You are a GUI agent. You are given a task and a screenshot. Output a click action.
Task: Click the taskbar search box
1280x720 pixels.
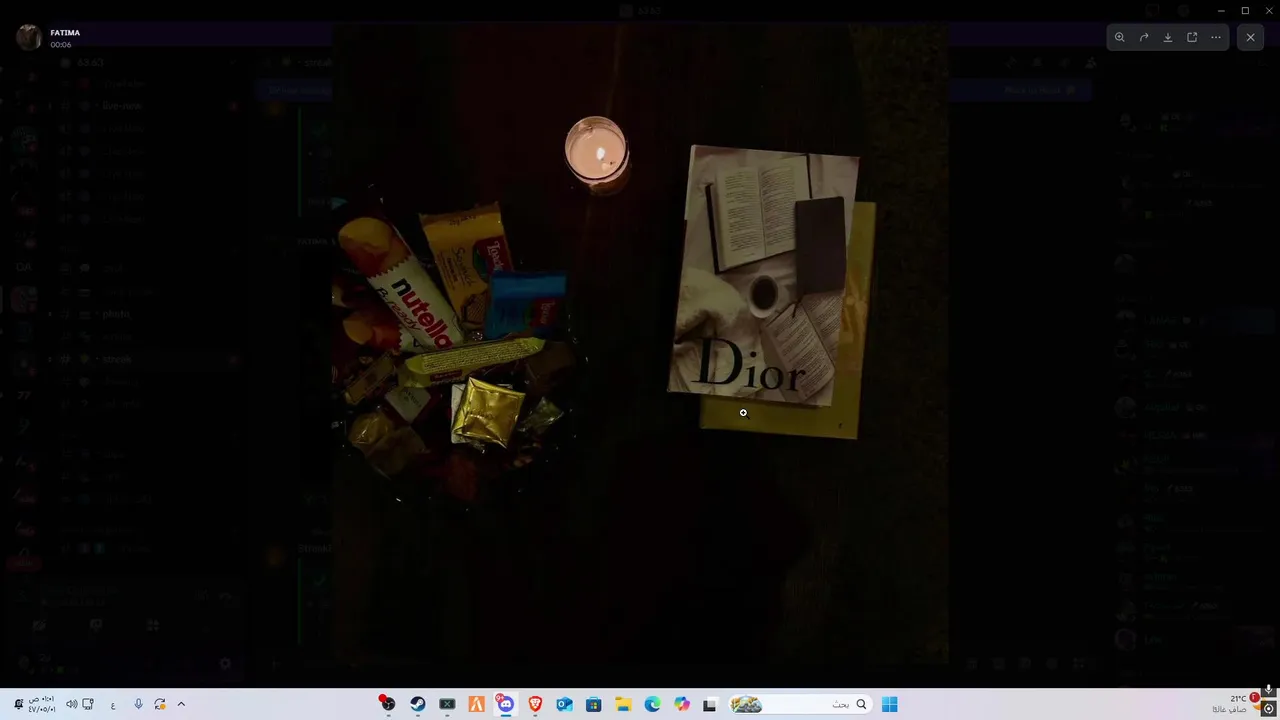tap(799, 704)
